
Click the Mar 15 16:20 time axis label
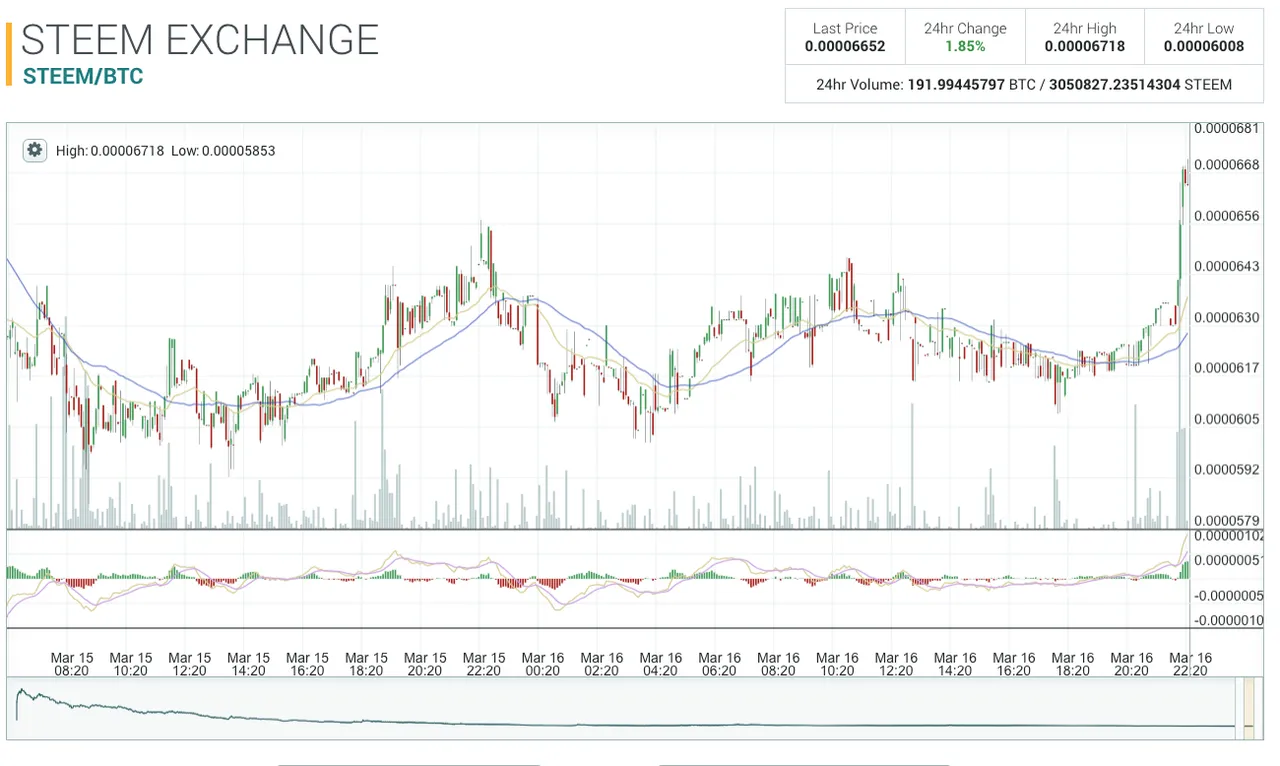[x=308, y=665]
